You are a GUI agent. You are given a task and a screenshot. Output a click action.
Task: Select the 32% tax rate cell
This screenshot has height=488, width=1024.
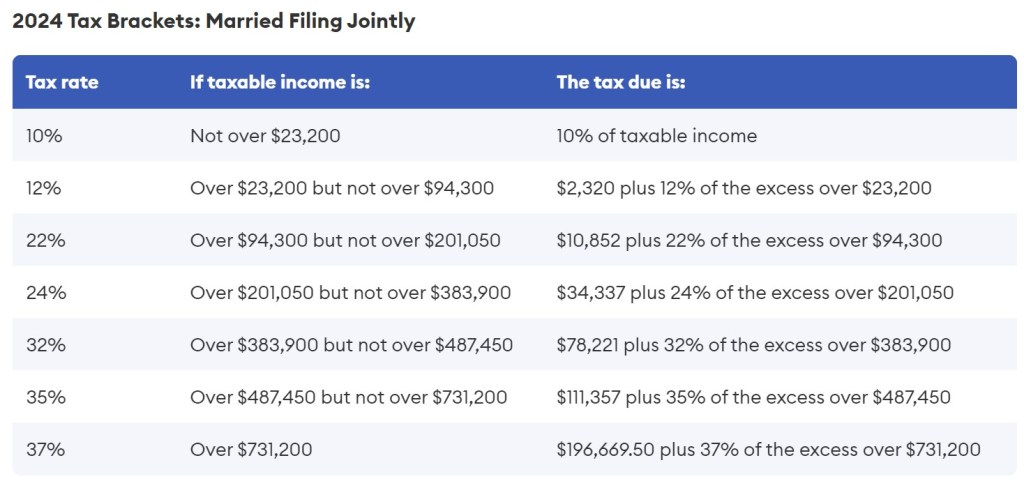[x=45, y=345]
